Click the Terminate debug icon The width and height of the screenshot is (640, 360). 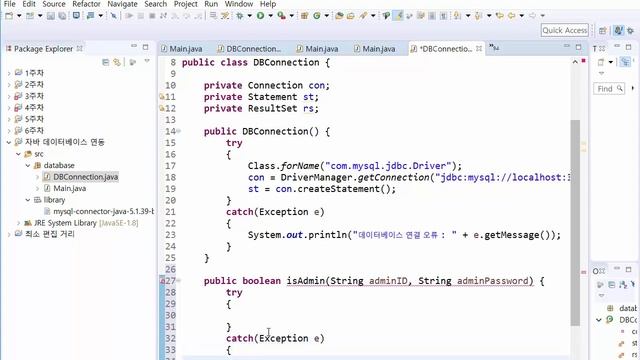152,16
